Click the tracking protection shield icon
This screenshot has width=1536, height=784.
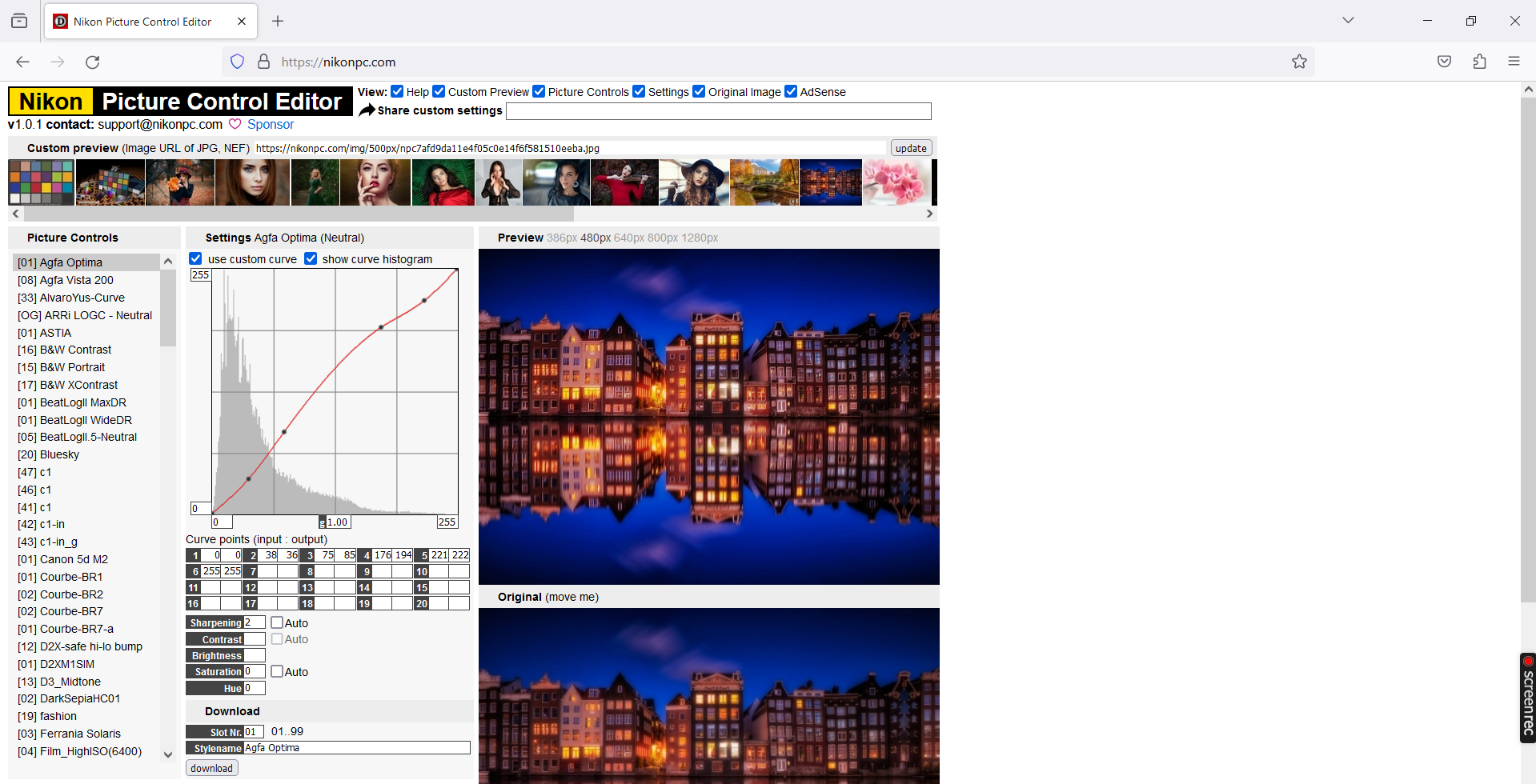pos(237,62)
